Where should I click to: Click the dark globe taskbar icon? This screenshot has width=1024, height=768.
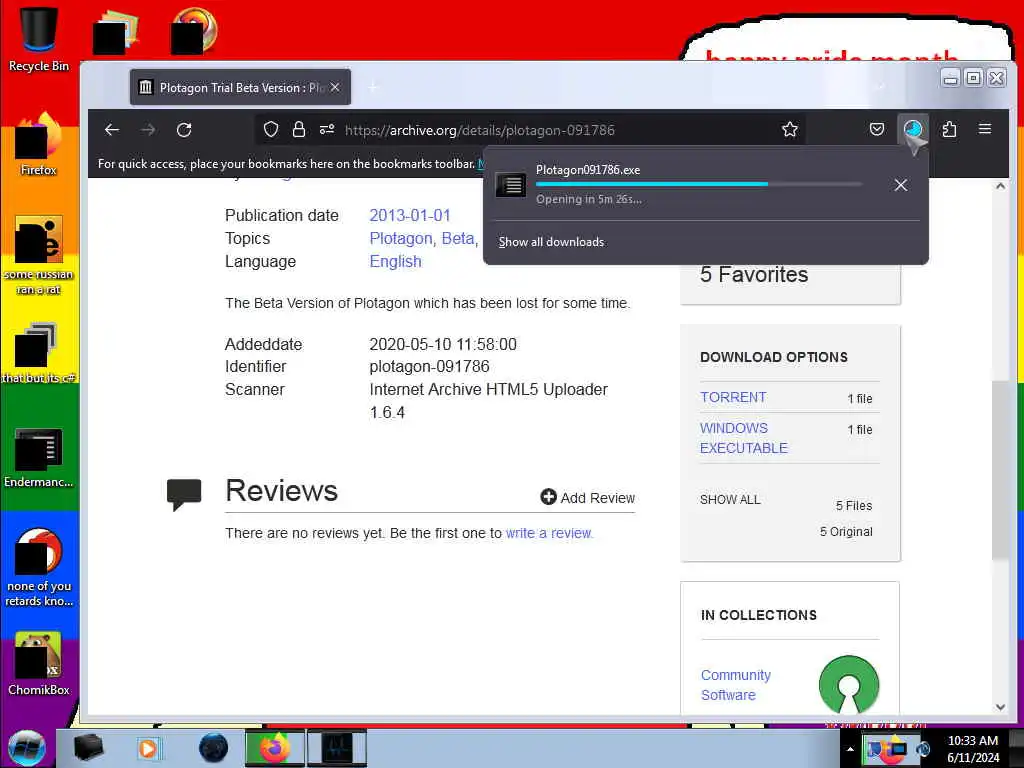214,748
